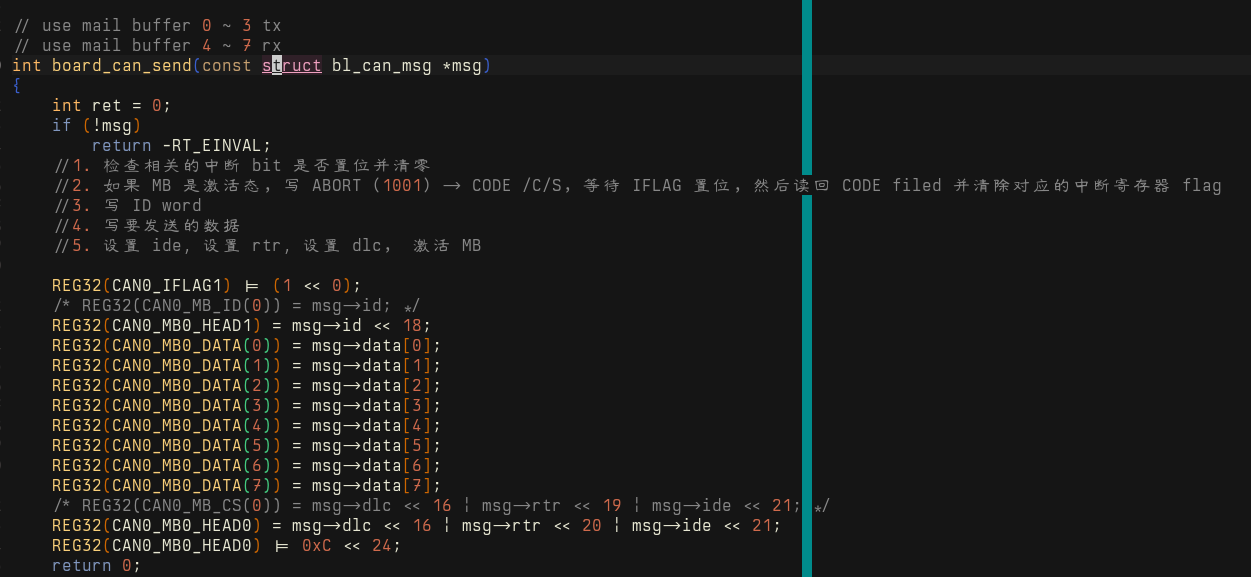Image resolution: width=1251 pixels, height=577 pixels.
Task: Click the commented-out CAN0_MB_ID(0) line
Action: (236, 306)
